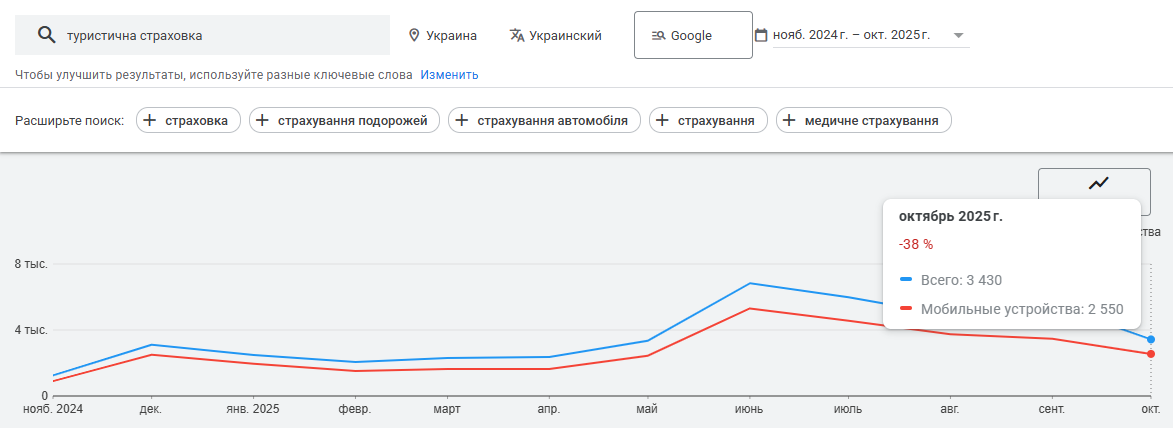This screenshot has height=428, width=1173.
Task: Click the blue «Всего» legend swatch
Action: click(x=906, y=280)
